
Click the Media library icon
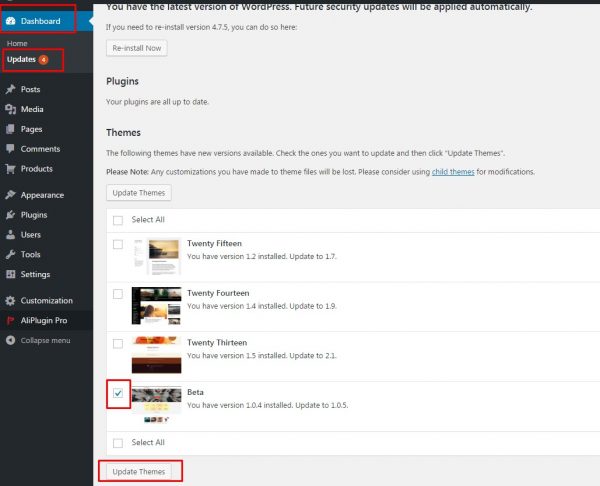coord(11,109)
